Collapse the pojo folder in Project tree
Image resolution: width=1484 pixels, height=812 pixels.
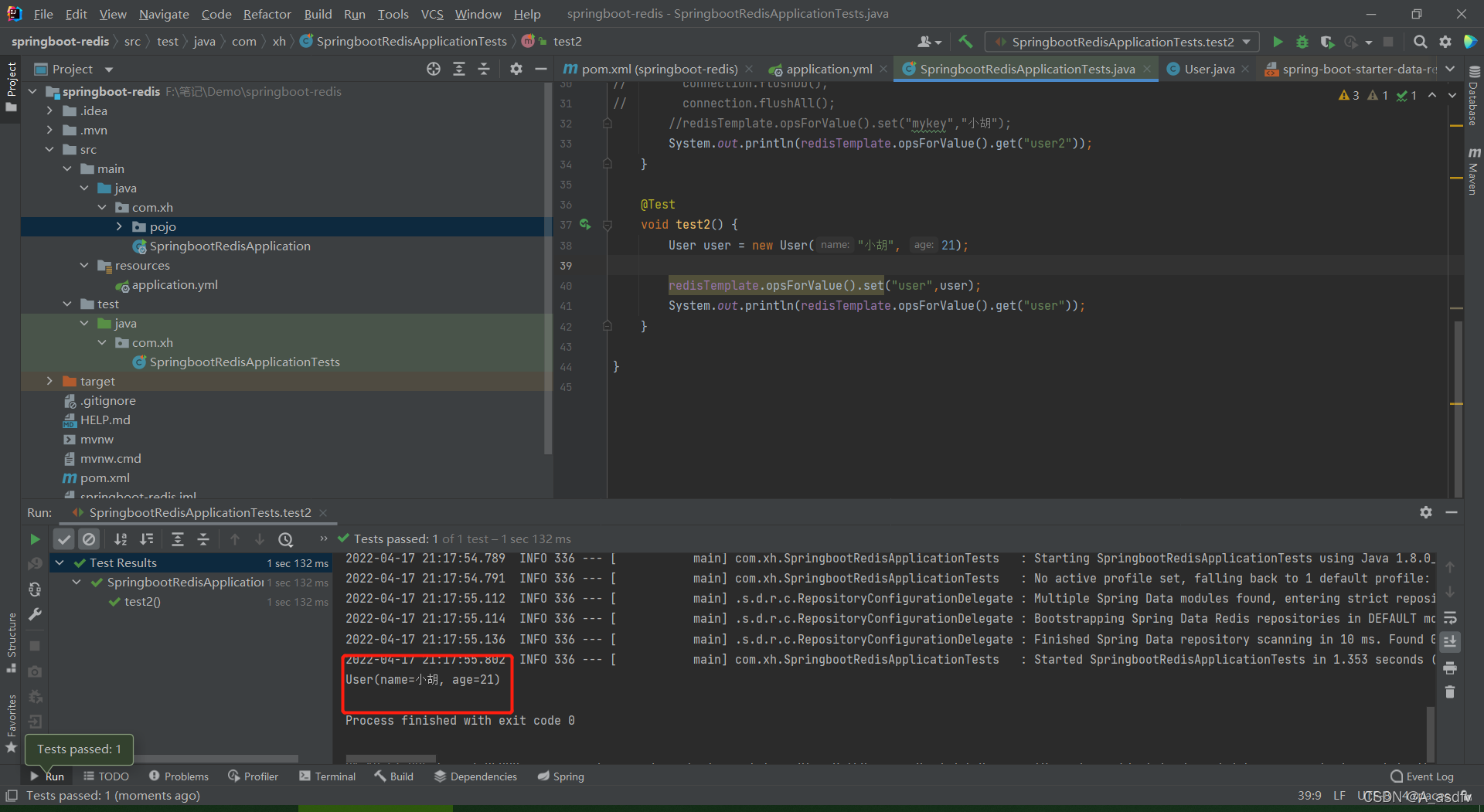pos(119,226)
